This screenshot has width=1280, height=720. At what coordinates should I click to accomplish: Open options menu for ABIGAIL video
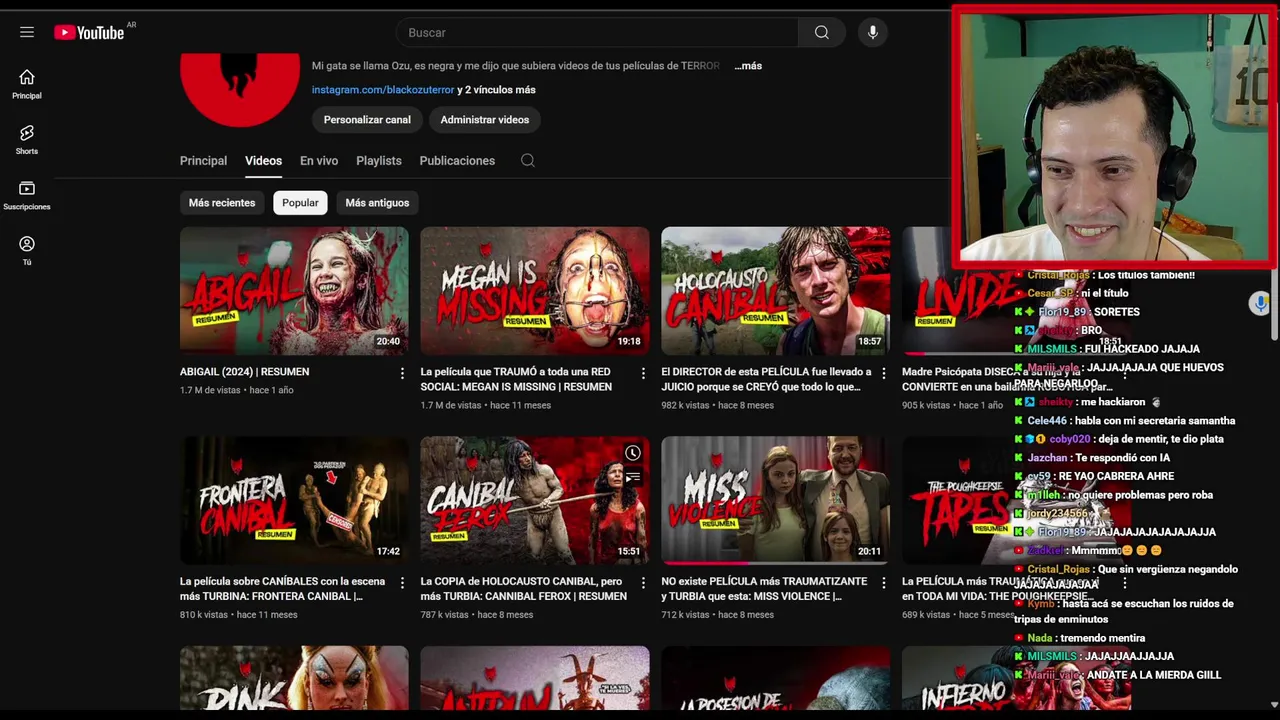402,373
